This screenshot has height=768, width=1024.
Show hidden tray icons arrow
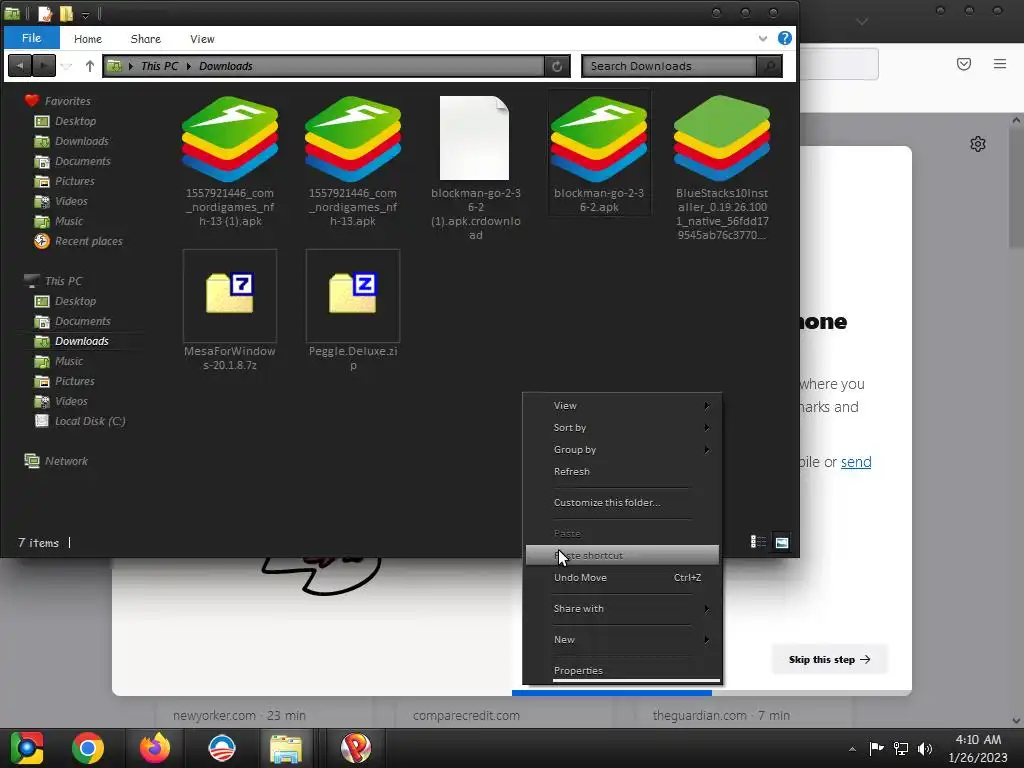pos(852,749)
